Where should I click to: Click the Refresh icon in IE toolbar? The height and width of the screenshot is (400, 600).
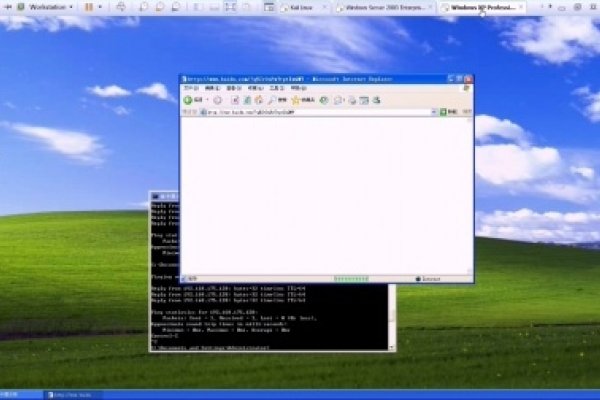(x=247, y=100)
